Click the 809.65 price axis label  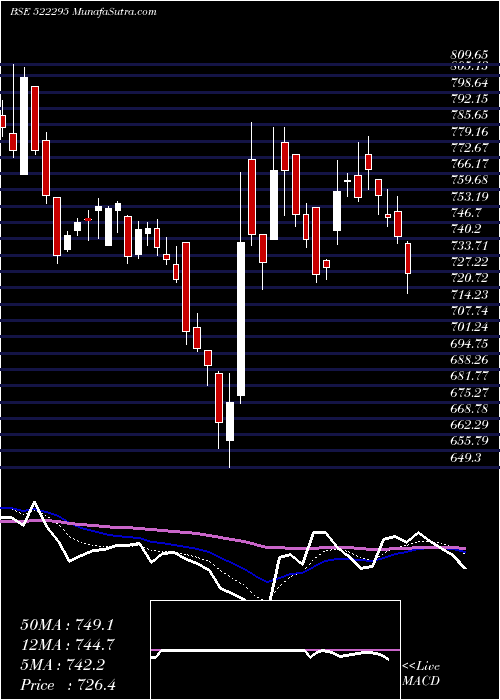[469, 55]
